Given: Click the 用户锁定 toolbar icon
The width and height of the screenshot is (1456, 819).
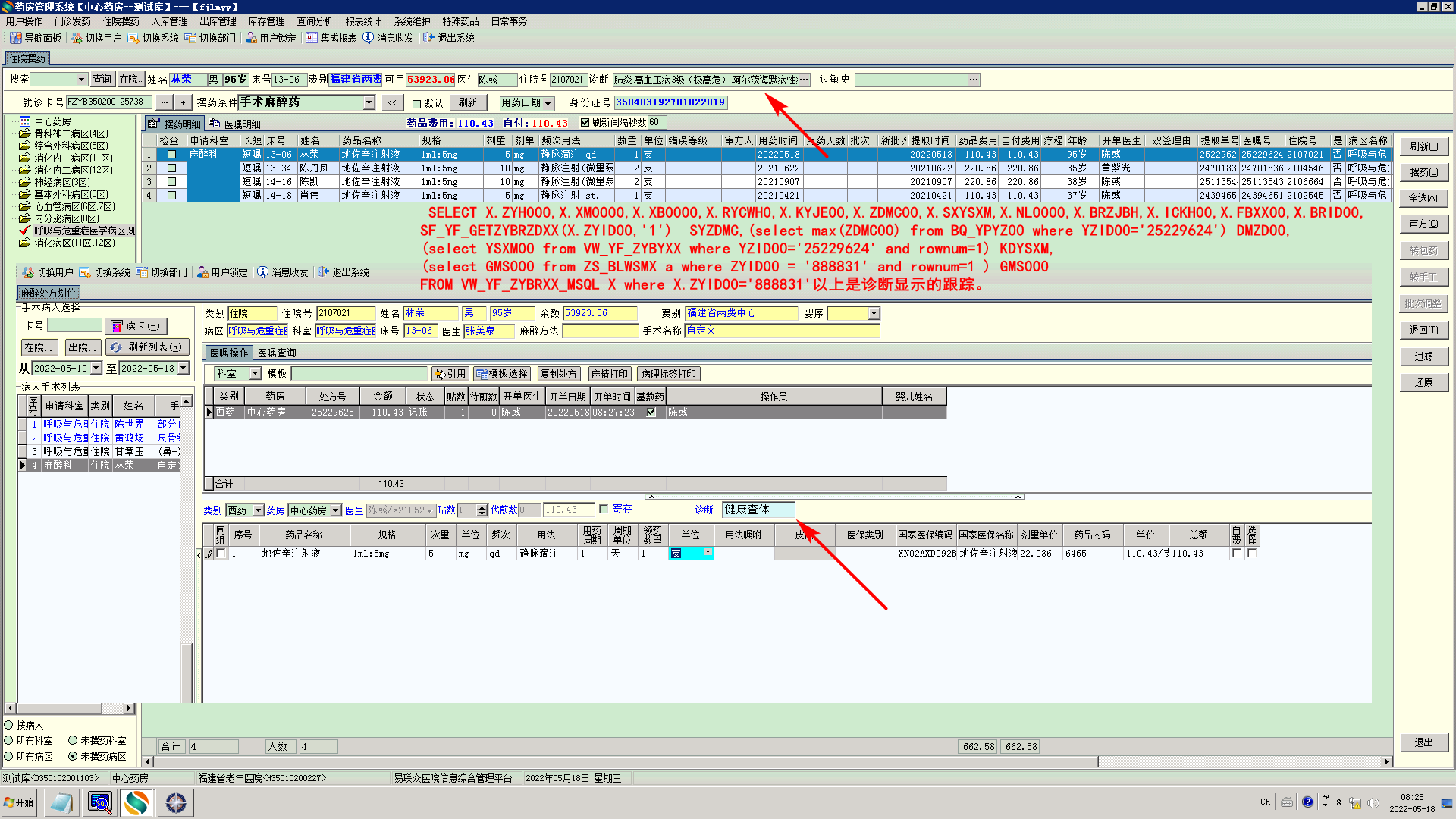Looking at the screenshot, I should [251, 38].
